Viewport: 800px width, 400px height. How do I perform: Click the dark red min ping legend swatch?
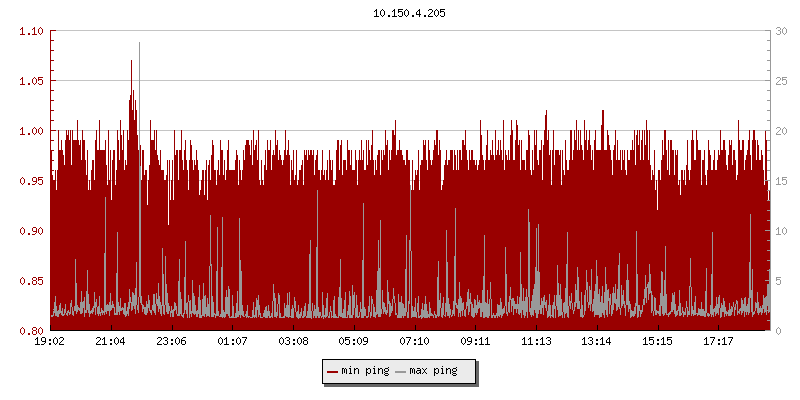click(333, 371)
